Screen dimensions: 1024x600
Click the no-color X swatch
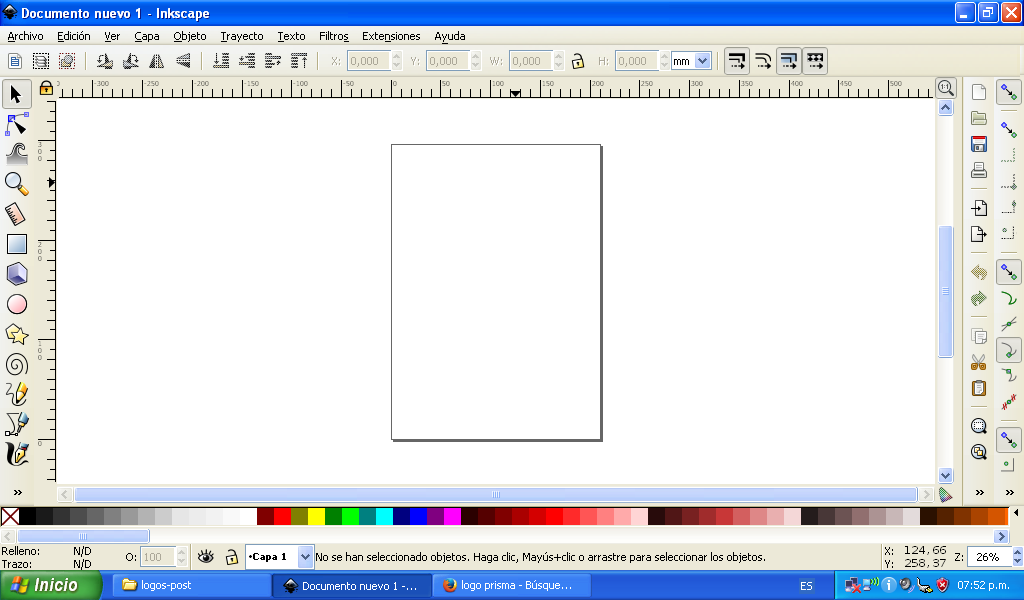click(10, 516)
